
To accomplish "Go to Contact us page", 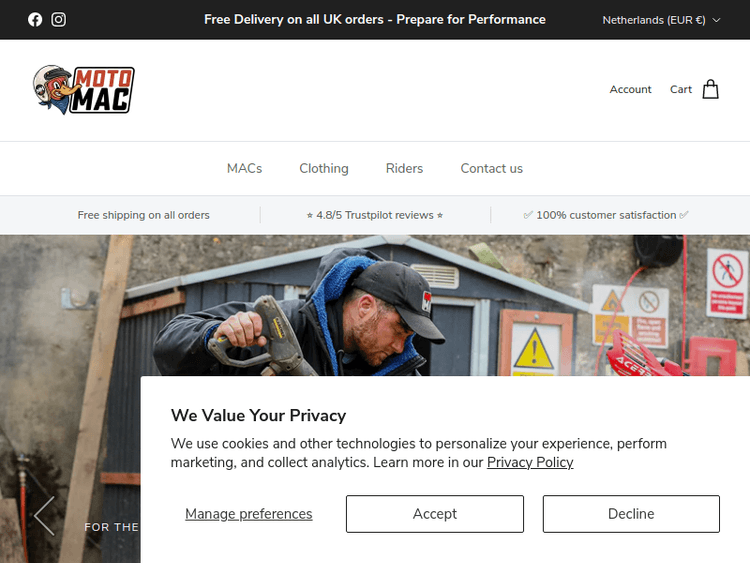I will (x=491, y=168).
